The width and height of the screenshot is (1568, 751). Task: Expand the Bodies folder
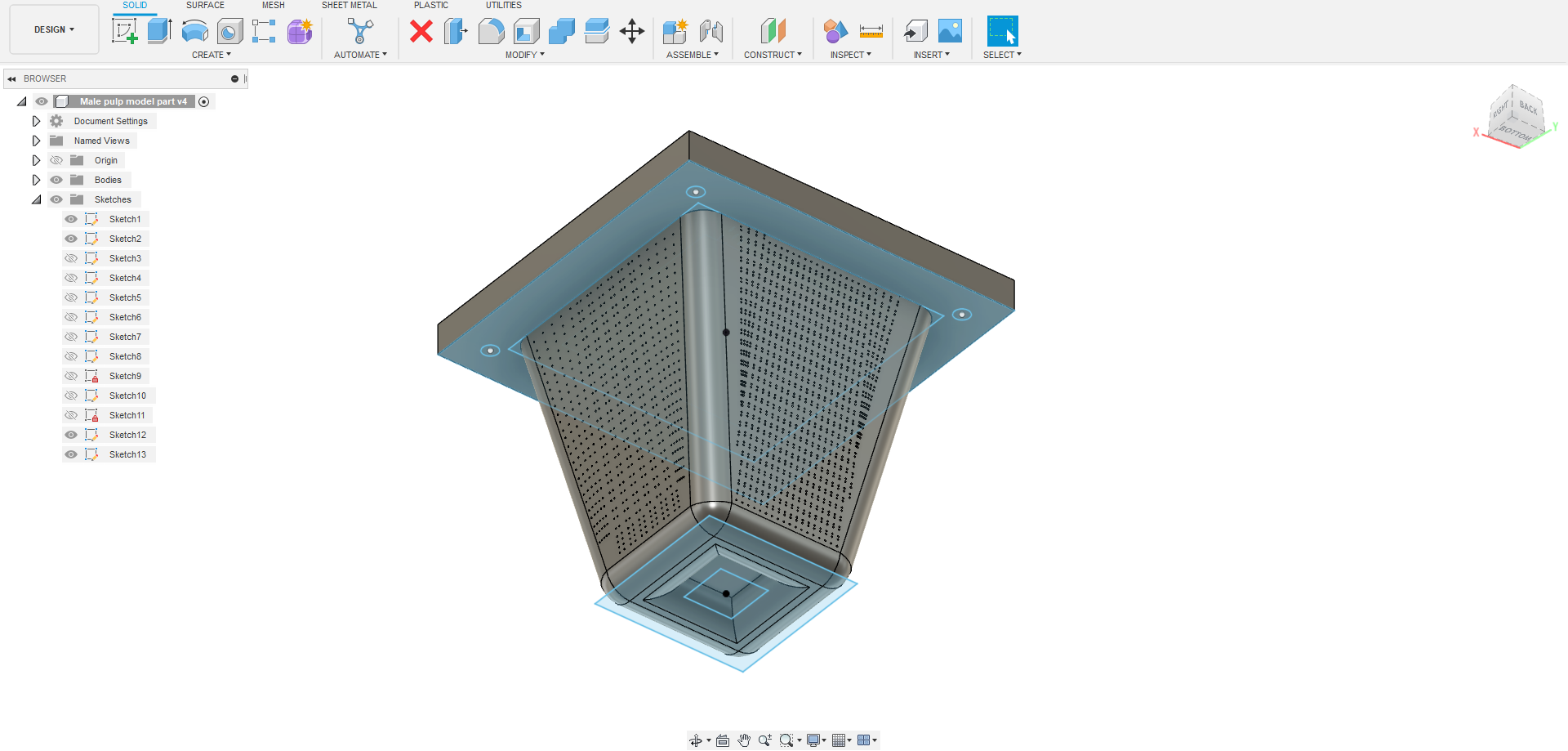coord(36,180)
